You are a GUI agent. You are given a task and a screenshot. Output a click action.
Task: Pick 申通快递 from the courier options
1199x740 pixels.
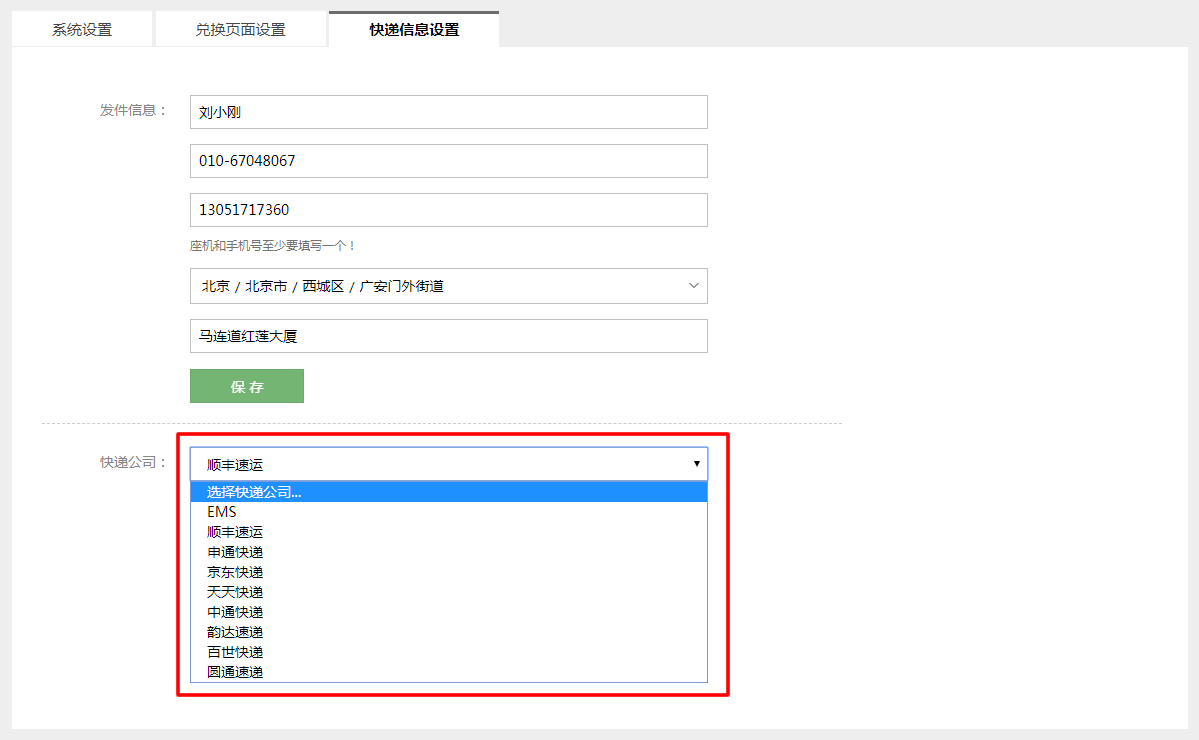point(449,552)
